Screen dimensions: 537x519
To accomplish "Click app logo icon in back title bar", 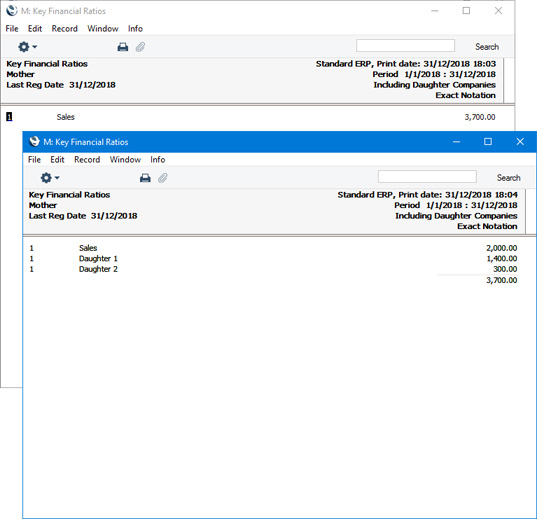I will tap(12, 11).
